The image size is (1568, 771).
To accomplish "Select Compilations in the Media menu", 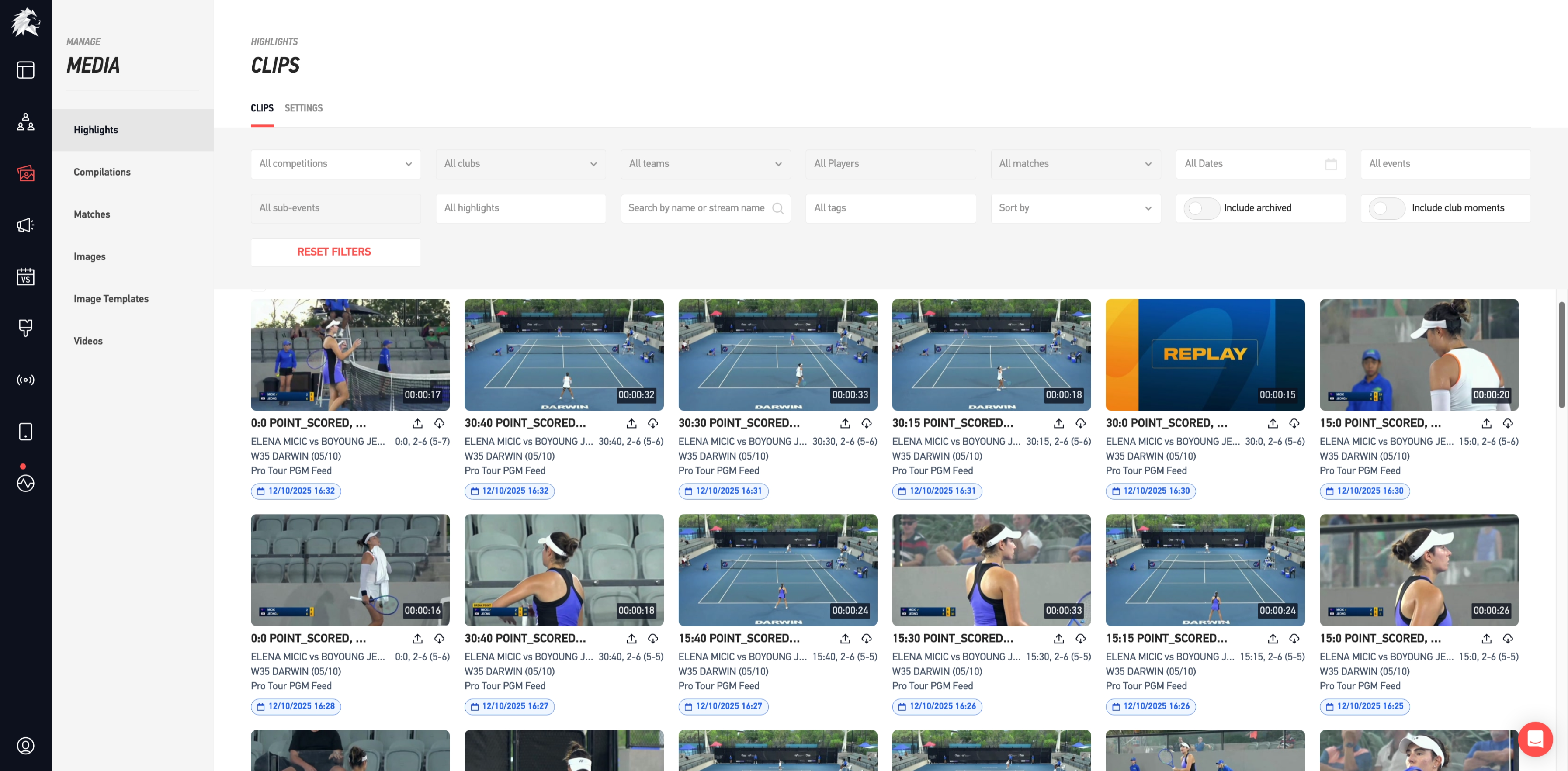I will click(102, 172).
